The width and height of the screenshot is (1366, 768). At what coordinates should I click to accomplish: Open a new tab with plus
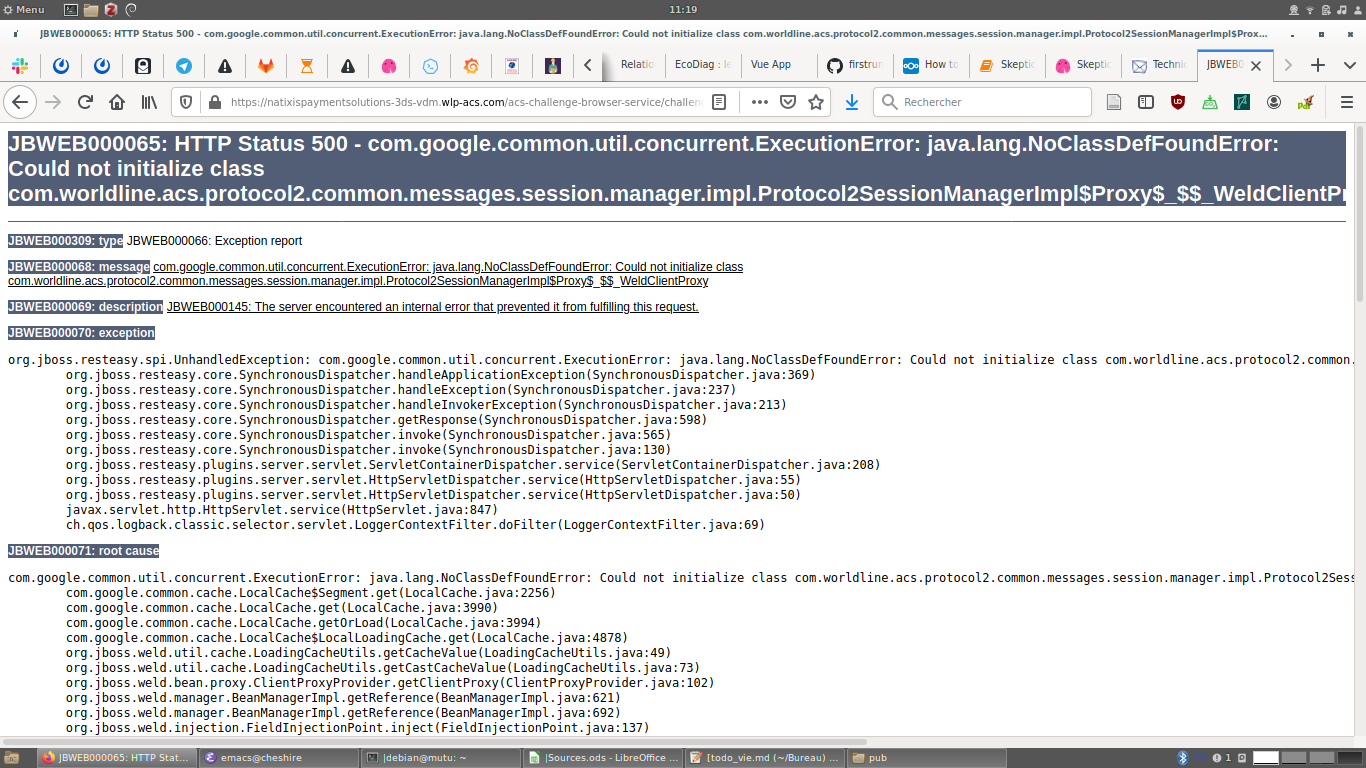(x=1318, y=65)
